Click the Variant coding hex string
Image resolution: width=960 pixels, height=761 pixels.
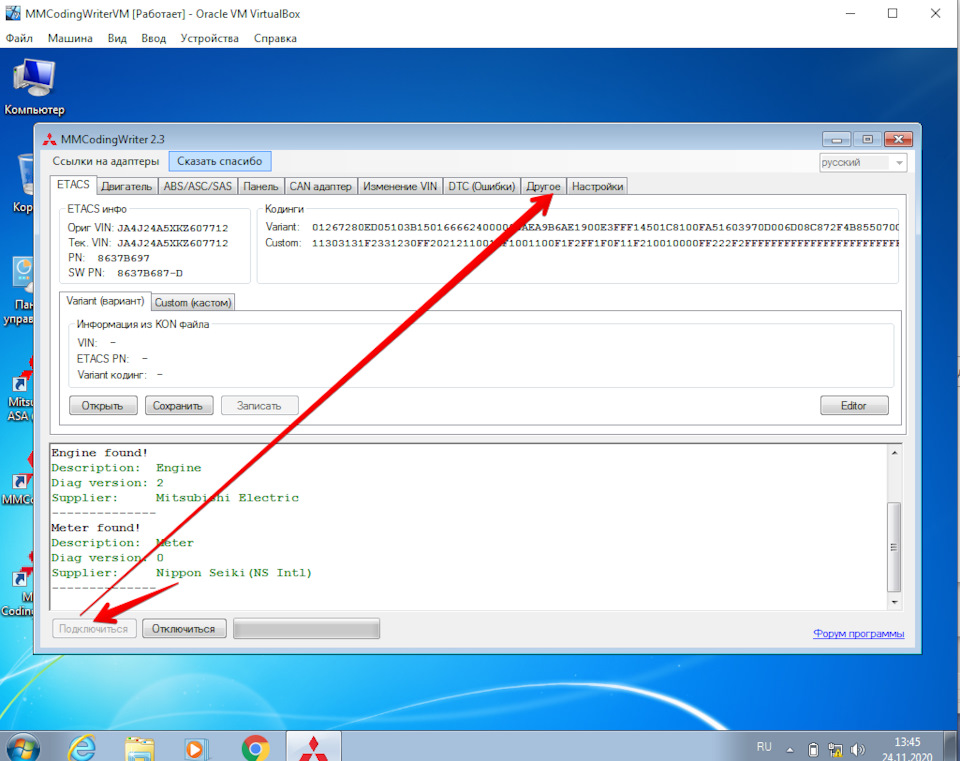pyautogui.click(x=605, y=227)
